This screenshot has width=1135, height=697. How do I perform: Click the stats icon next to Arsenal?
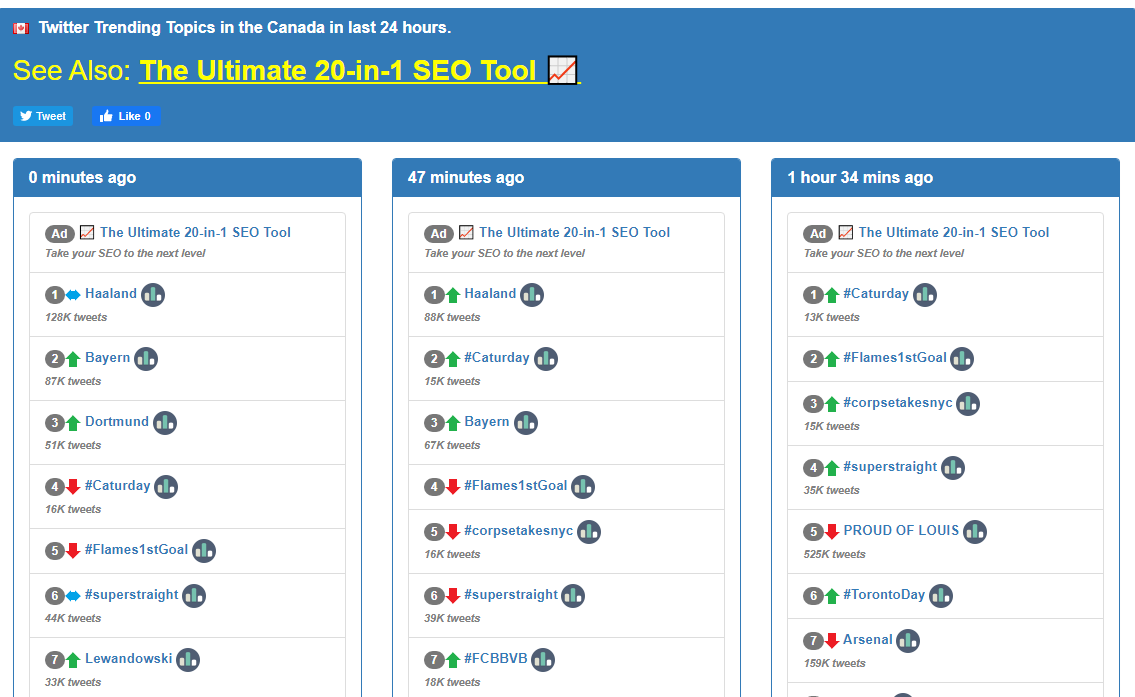click(908, 641)
